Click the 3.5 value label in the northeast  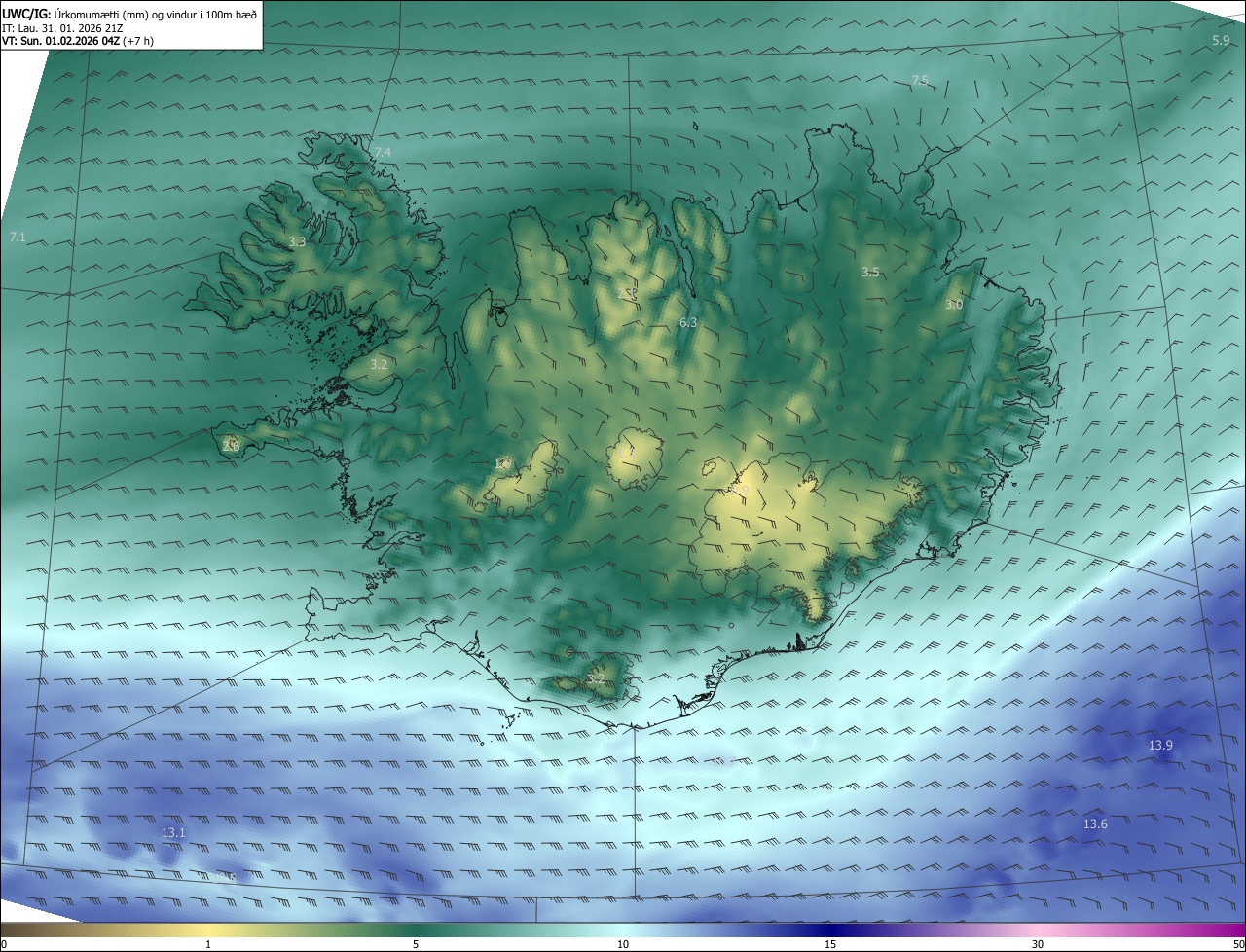(870, 273)
